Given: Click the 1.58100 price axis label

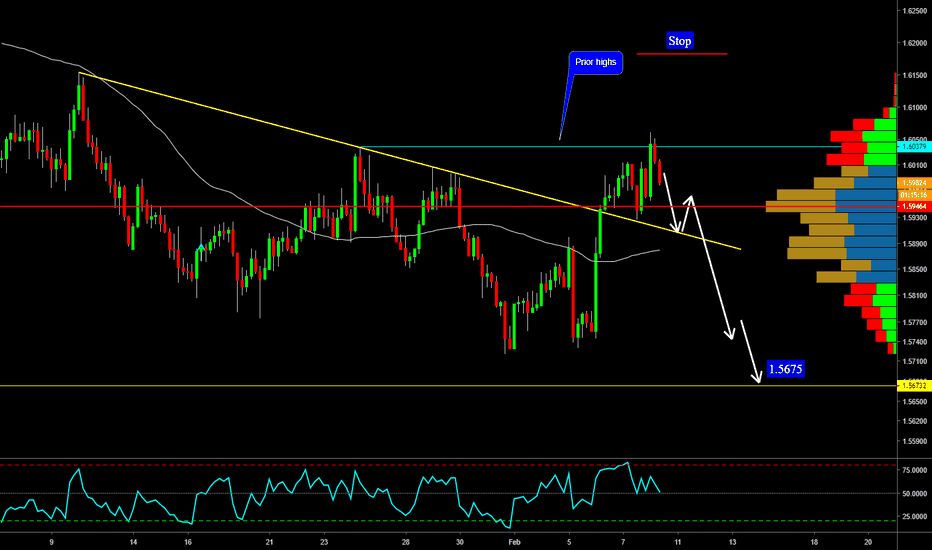Looking at the screenshot, I should (915, 296).
